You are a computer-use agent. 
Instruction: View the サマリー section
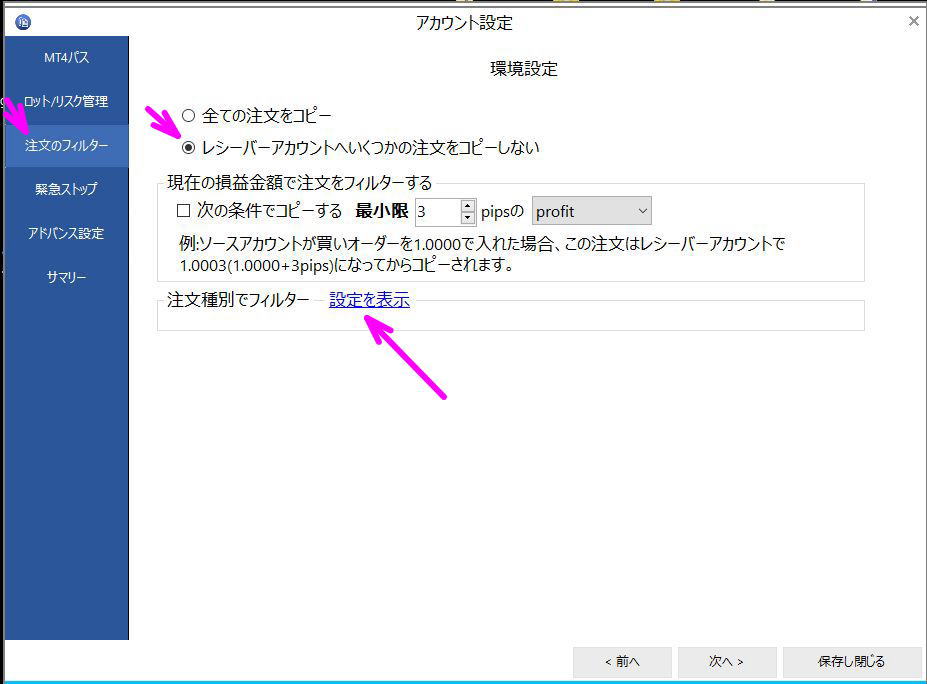coord(66,277)
